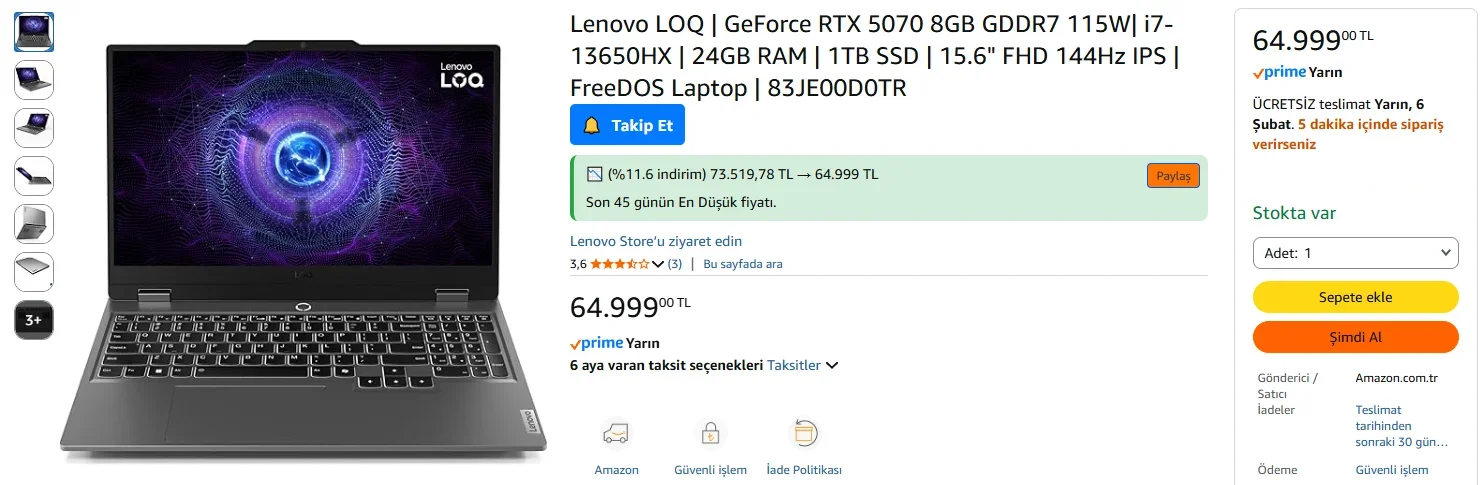Click the İade Politikası return box icon
Viewport: 1483px width, 485px height.
point(804,434)
